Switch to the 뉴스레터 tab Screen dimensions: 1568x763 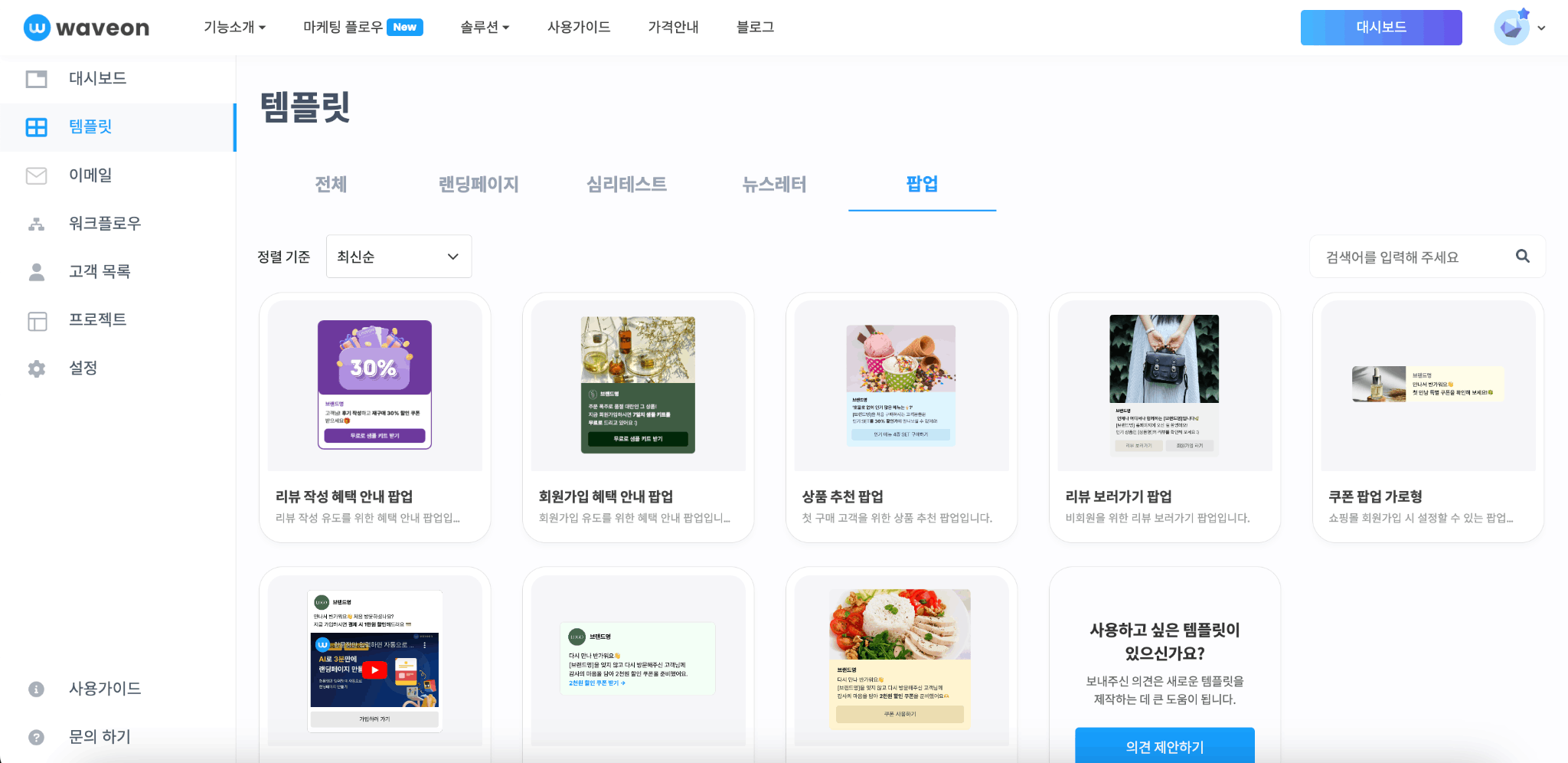point(774,185)
